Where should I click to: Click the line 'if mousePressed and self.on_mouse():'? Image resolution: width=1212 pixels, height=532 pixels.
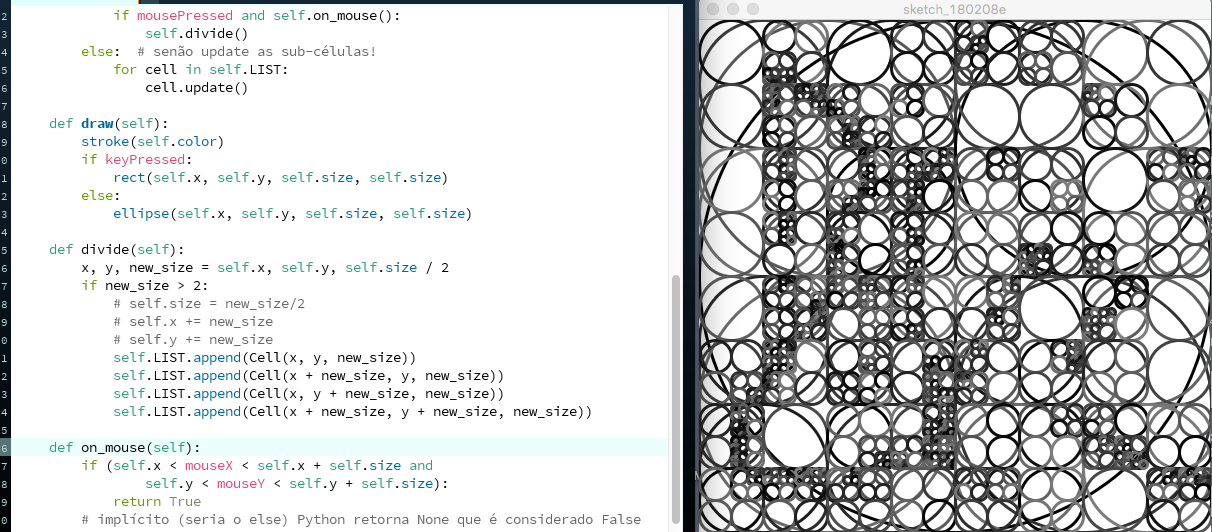[x=256, y=15]
